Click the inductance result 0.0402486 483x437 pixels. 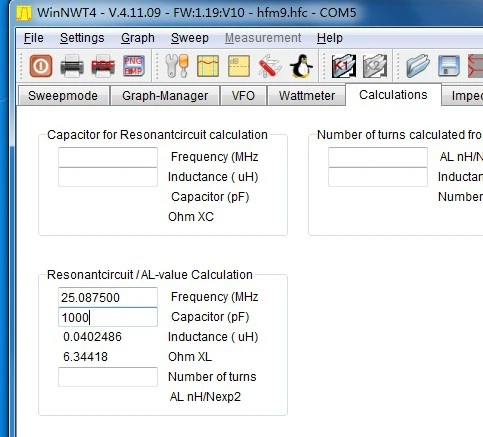(92, 337)
